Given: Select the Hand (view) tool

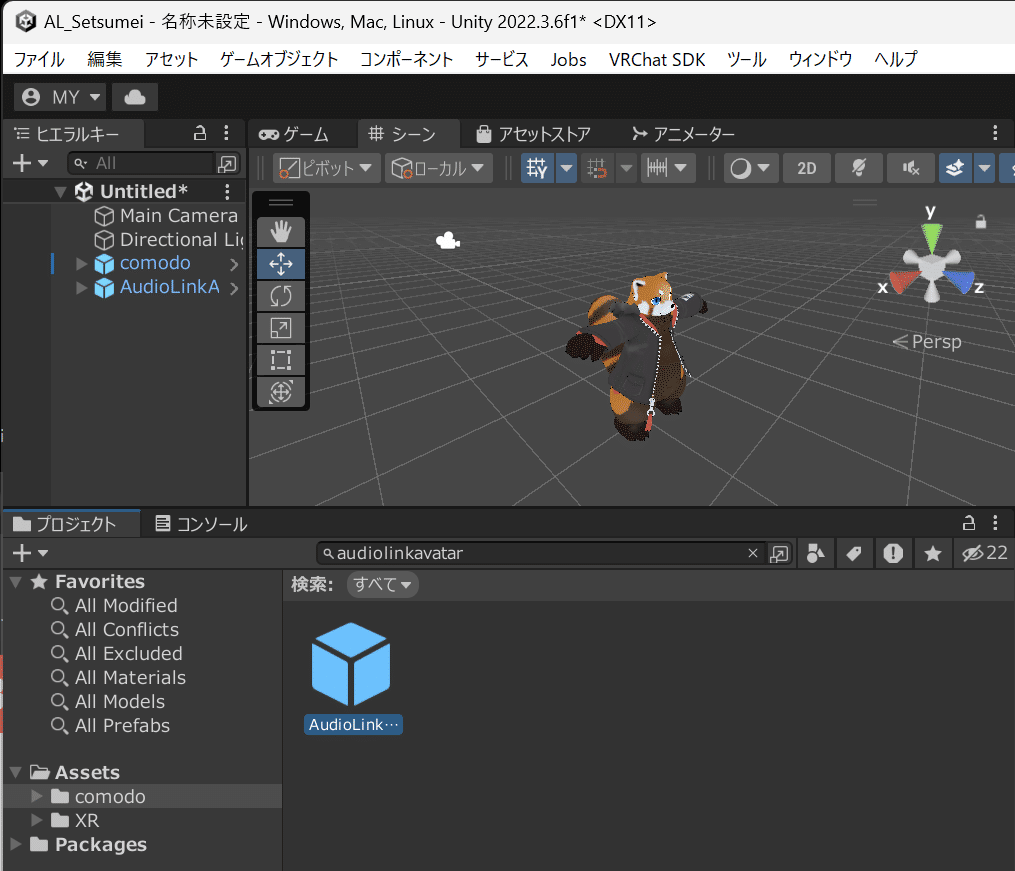Looking at the screenshot, I should pyautogui.click(x=280, y=232).
